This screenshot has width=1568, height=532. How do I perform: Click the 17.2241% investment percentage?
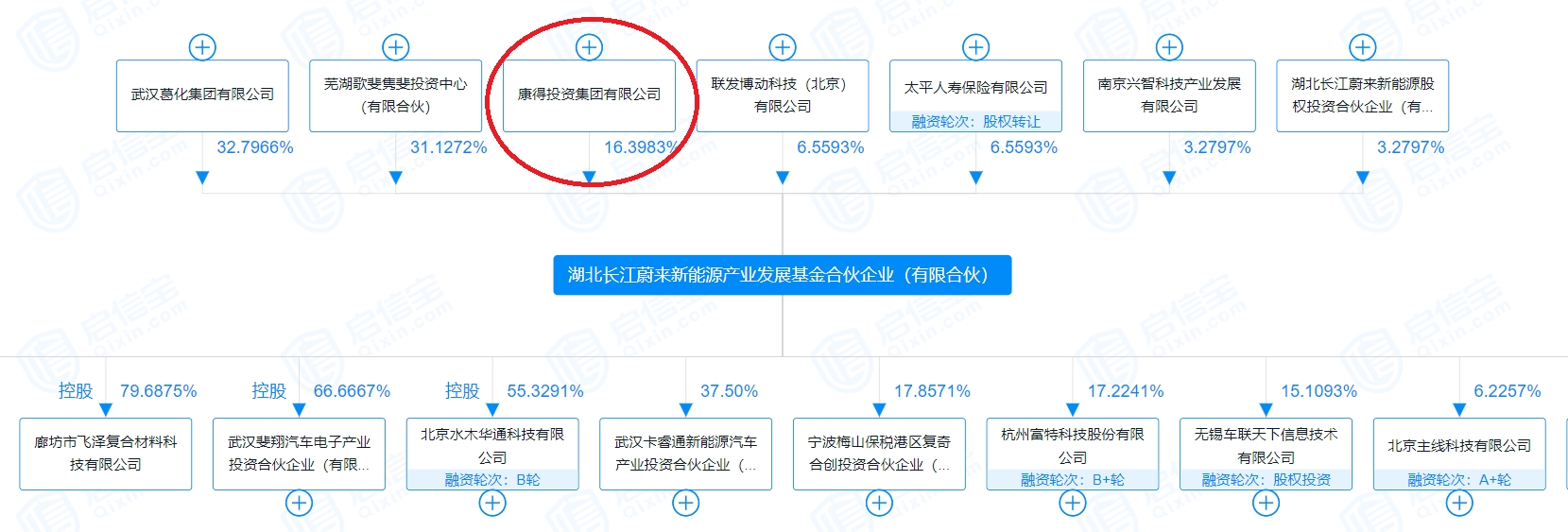[1126, 391]
